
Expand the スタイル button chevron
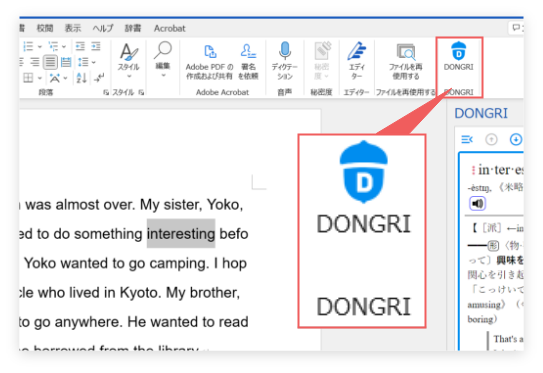tap(129, 76)
